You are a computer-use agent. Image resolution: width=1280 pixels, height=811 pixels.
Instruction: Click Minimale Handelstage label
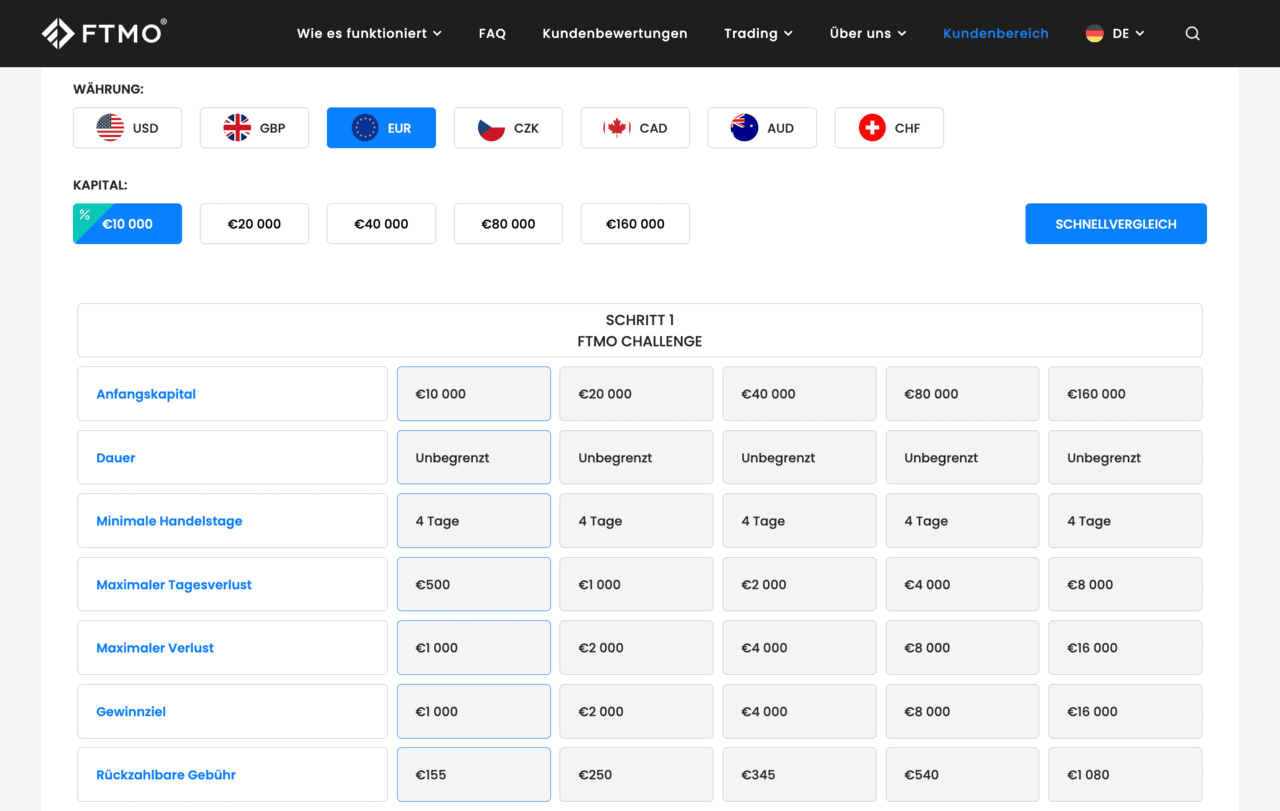click(169, 521)
